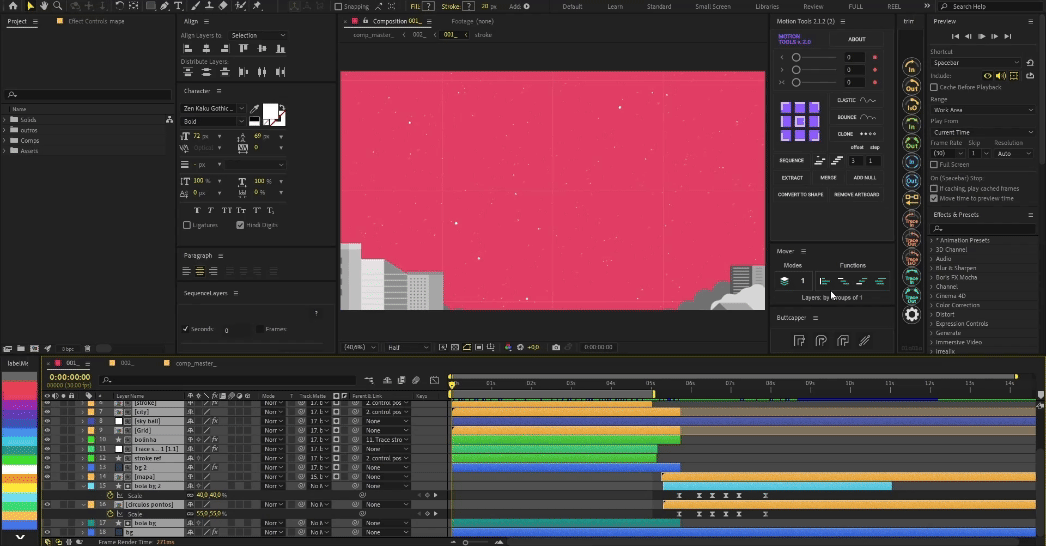Screen dimensions: 1046x546
Task: Expand the Color Correction effects category
Action: (933, 305)
